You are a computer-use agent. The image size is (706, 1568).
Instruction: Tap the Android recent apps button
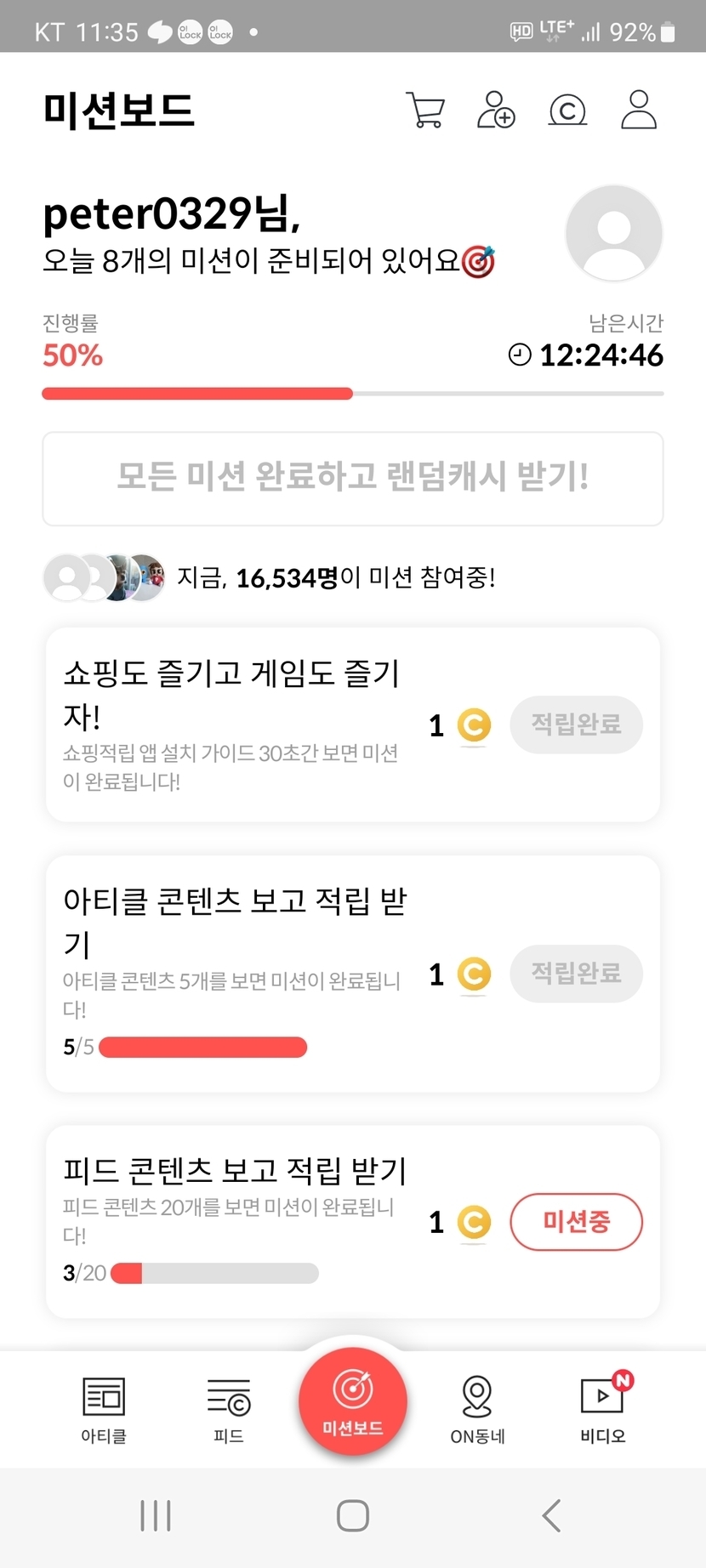[x=156, y=1515]
